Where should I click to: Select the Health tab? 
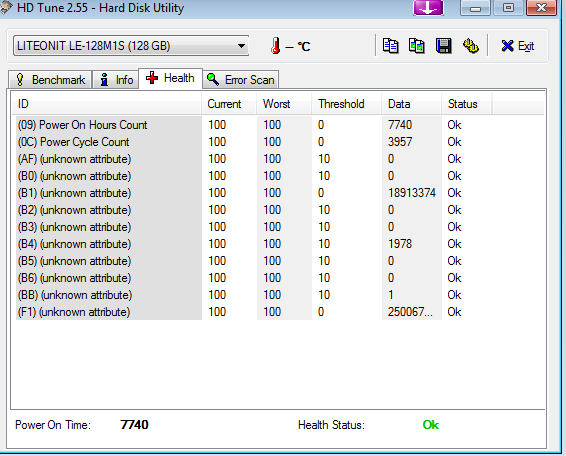170,78
